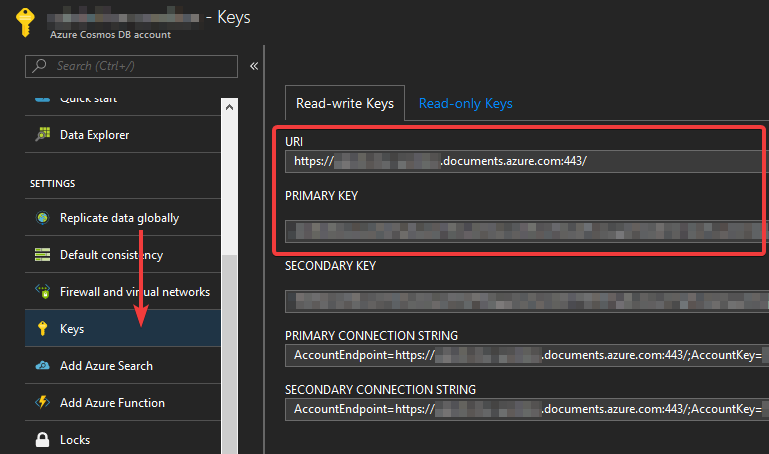Click the Default consistency icon

[43, 254]
